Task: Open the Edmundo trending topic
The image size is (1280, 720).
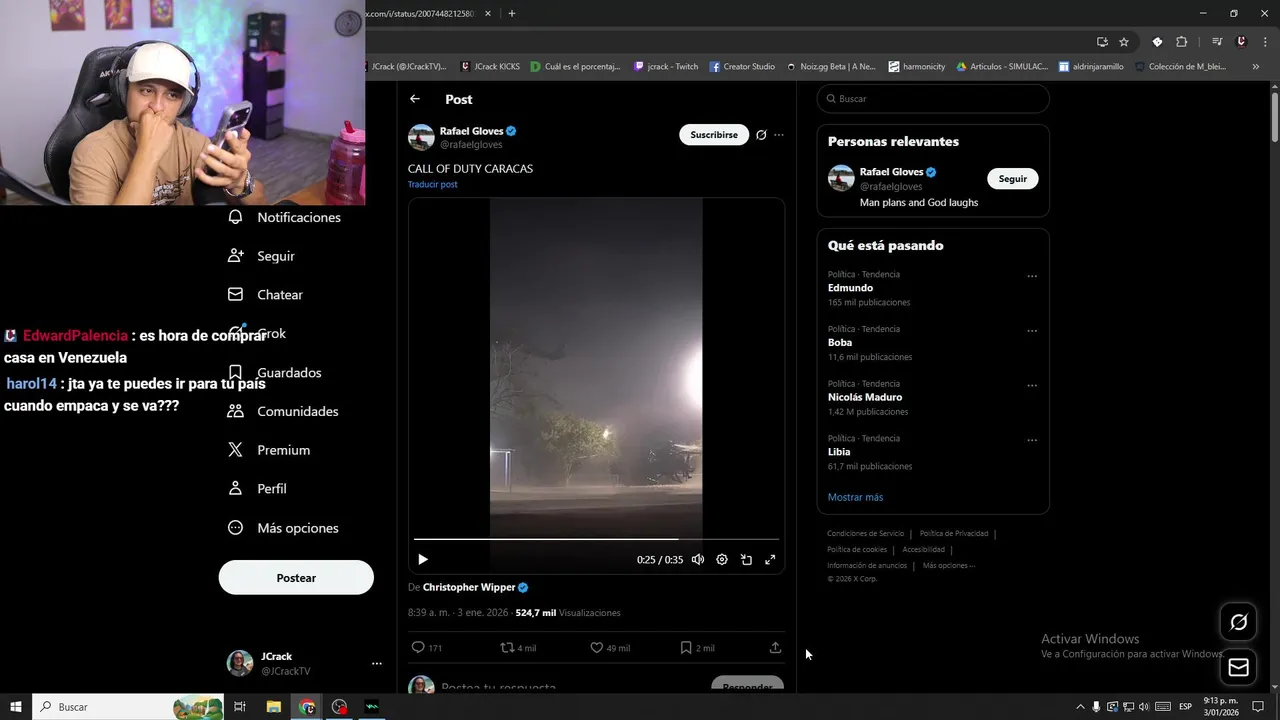Action: pyautogui.click(x=850, y=288)
